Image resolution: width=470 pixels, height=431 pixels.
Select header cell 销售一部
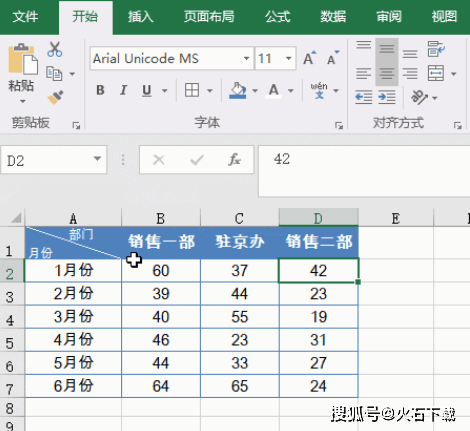(x=161, y=242)
